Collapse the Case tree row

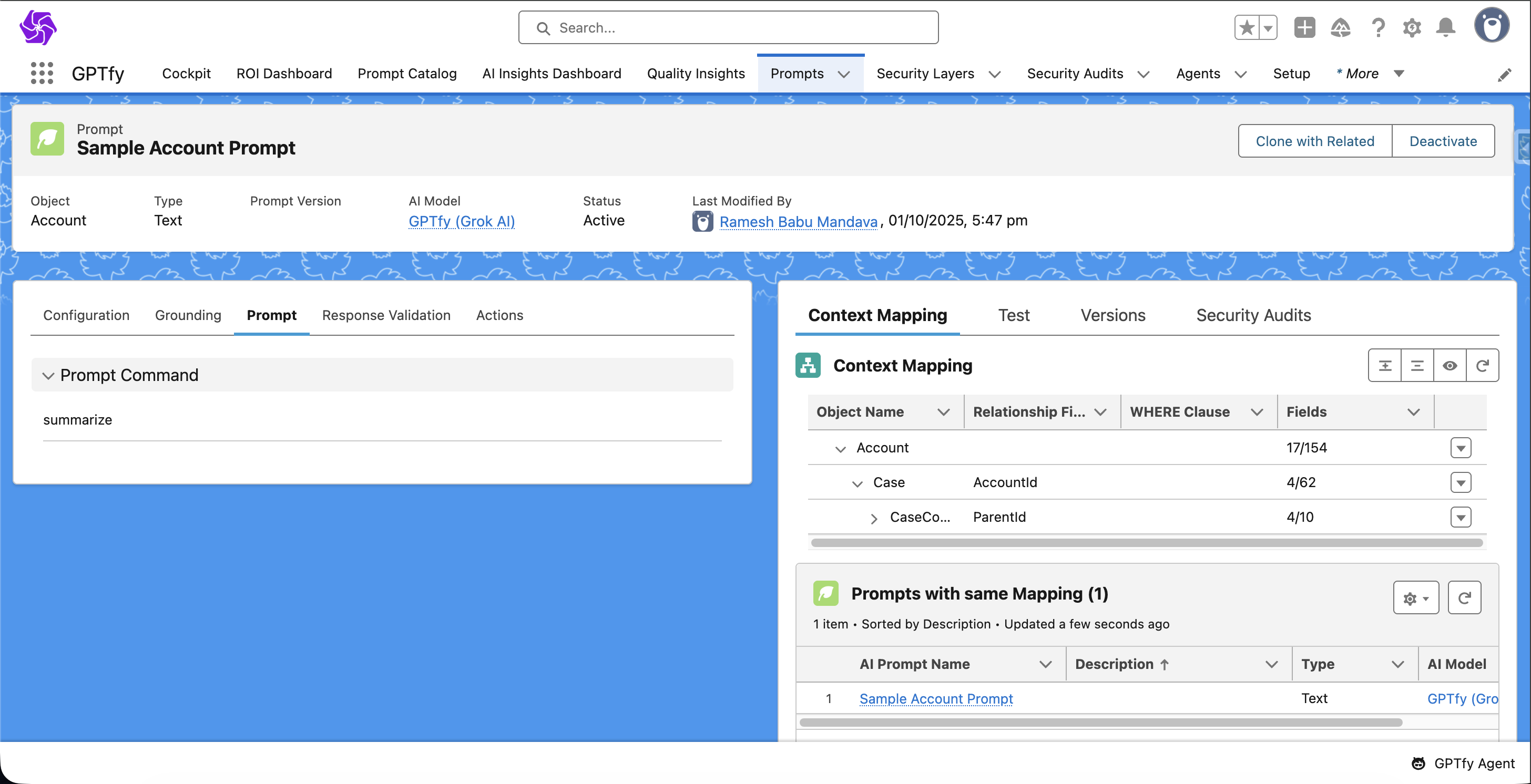(x=857, y=483)
